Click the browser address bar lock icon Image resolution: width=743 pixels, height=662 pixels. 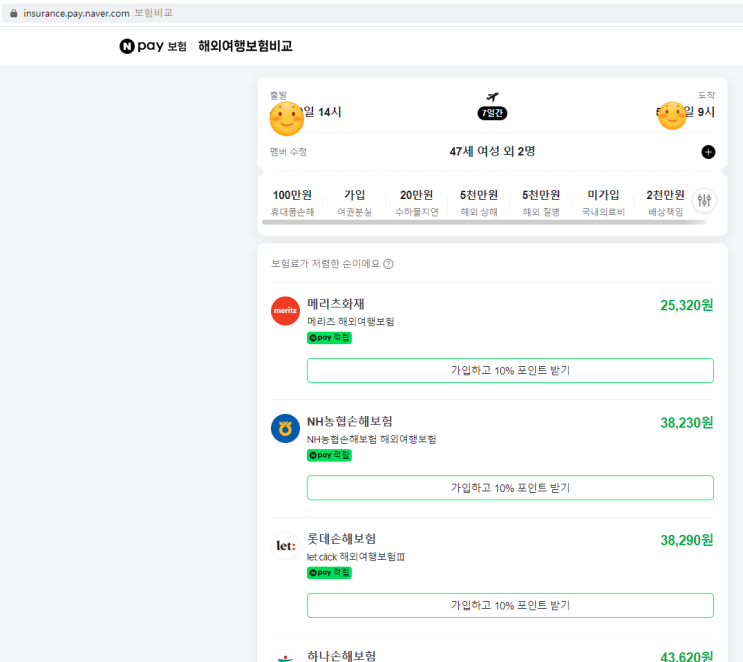click(13, 13)
